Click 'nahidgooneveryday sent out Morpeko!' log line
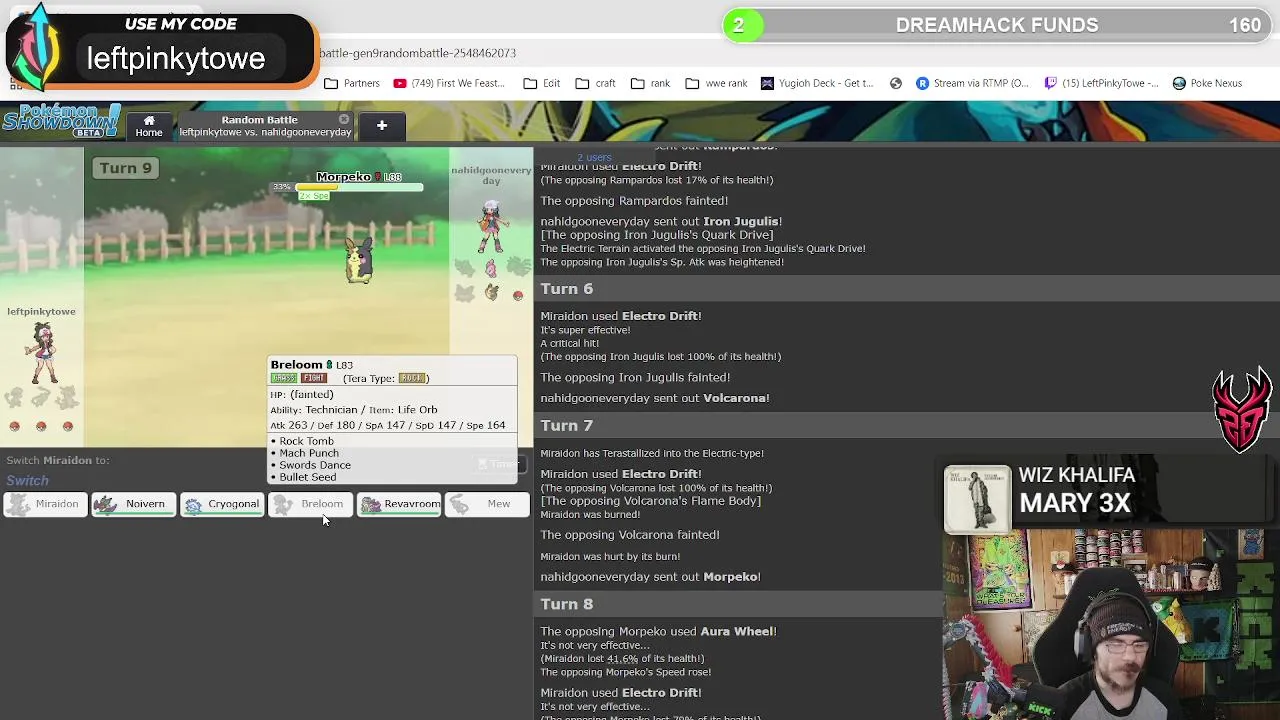The image size is (1280, 720). tap(650, 577)
